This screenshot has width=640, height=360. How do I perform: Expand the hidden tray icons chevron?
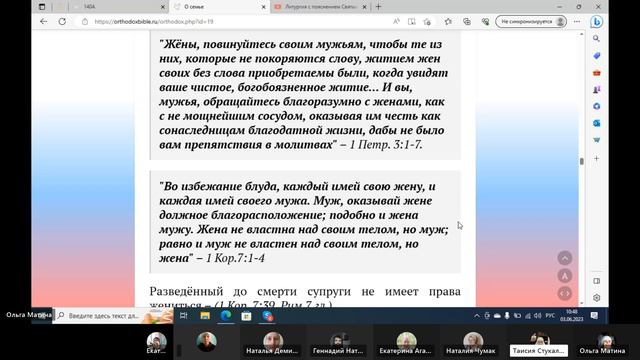click(476, 316)
